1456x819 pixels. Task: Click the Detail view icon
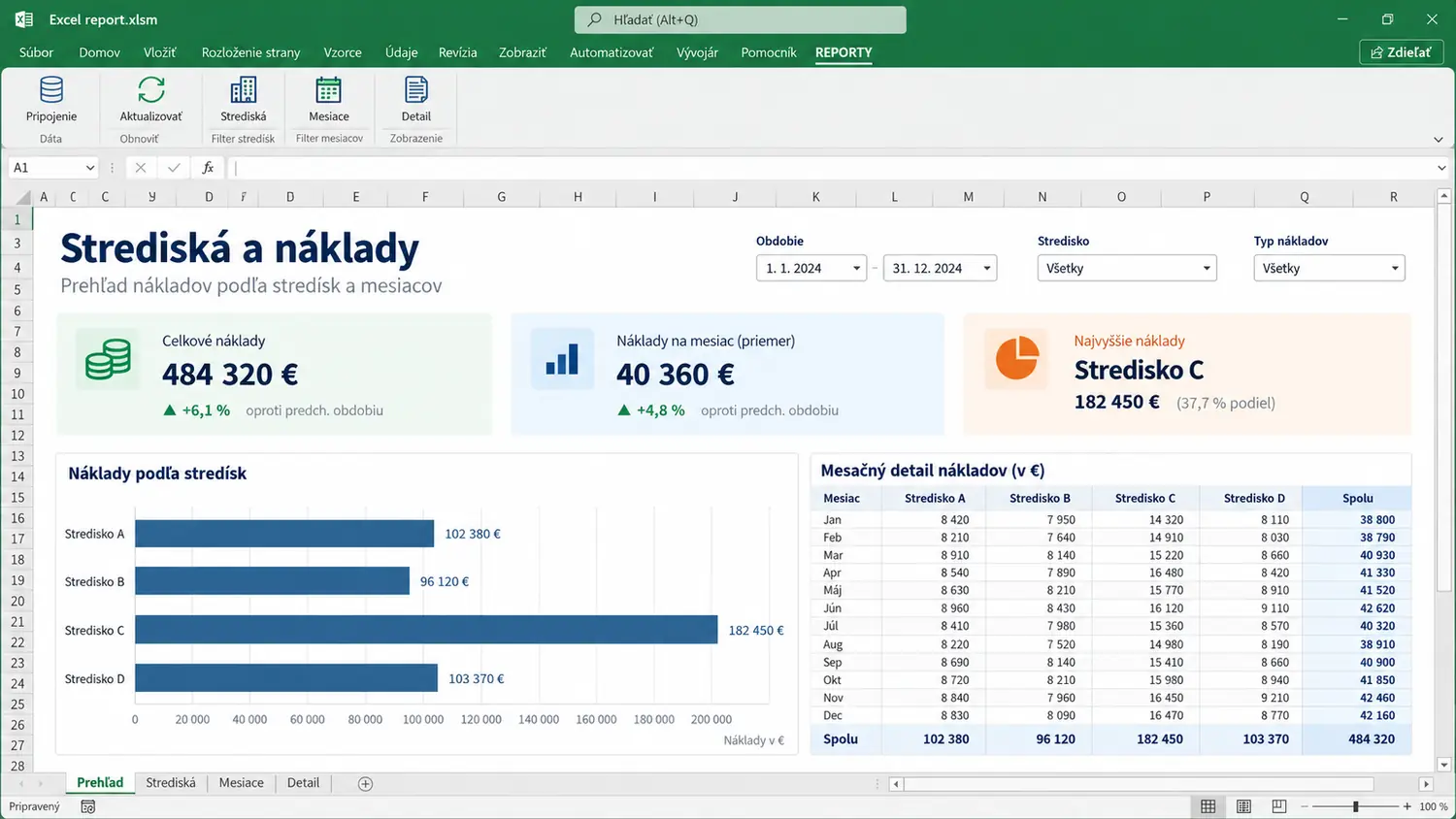416,90
